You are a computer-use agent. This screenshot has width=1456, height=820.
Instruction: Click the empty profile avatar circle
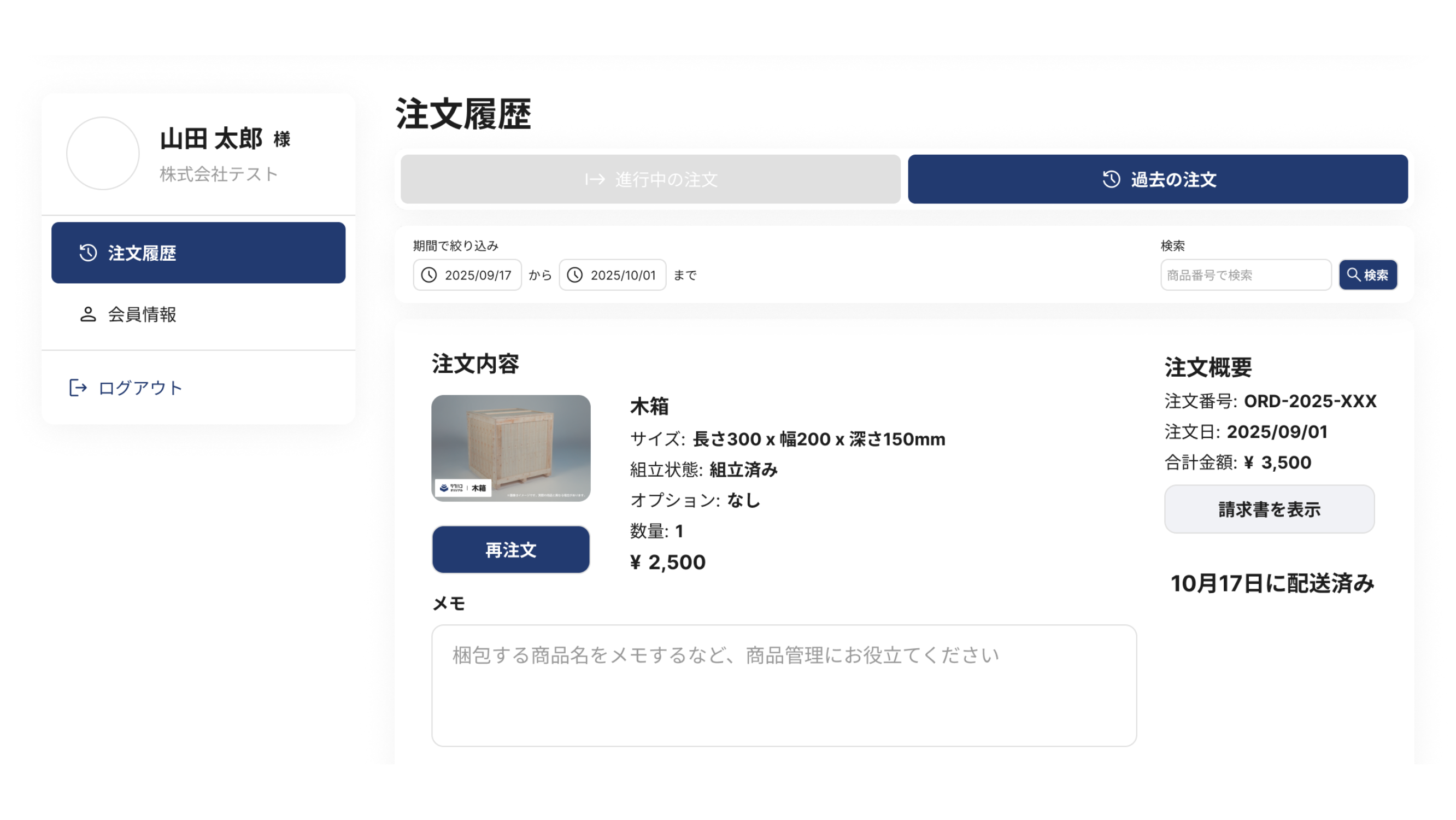coord(102,153)
